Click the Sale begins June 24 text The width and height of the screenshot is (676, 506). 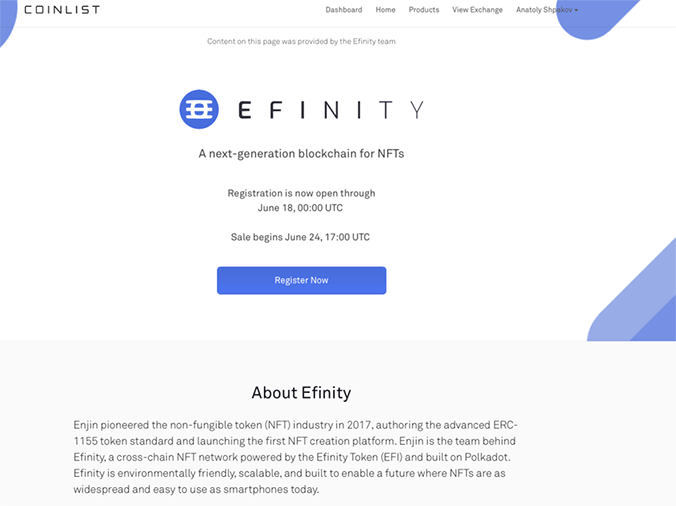click(301, 237)
